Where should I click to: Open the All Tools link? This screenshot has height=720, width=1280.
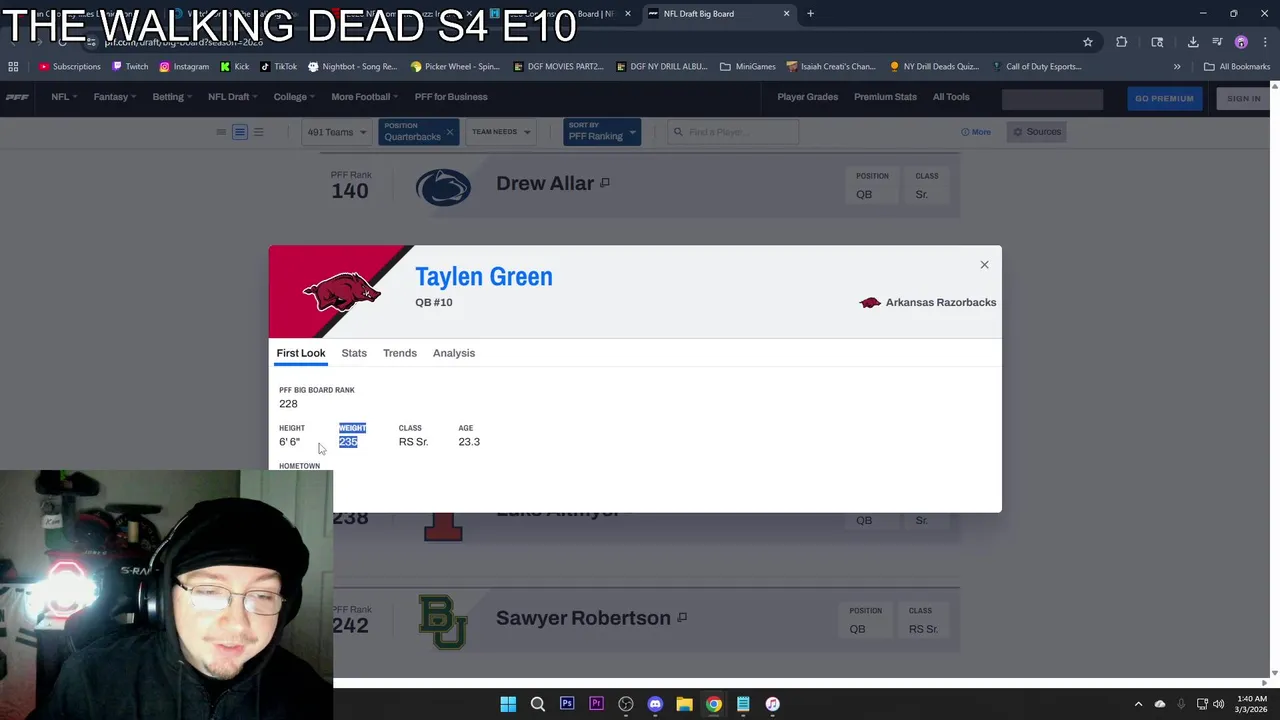[x=951, y=97]
